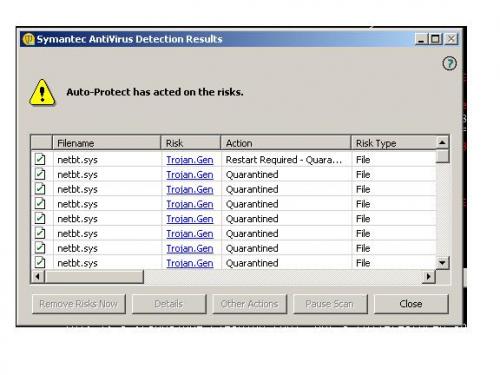Screen dimensions: 500x375
Task: Sort by the Action column header
Action: (x=285, y=143)
